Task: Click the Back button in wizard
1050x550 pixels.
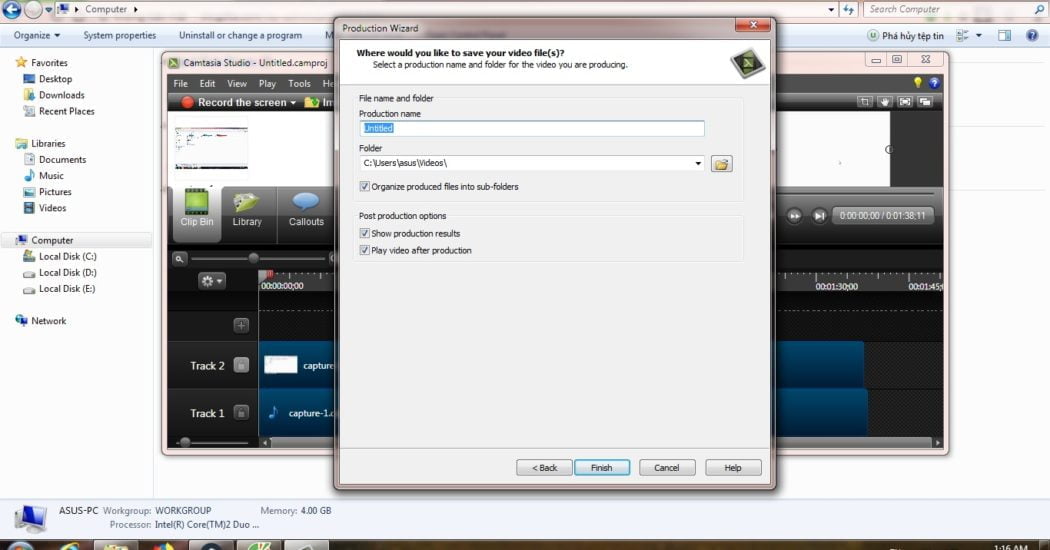Action: pos(544,468)
